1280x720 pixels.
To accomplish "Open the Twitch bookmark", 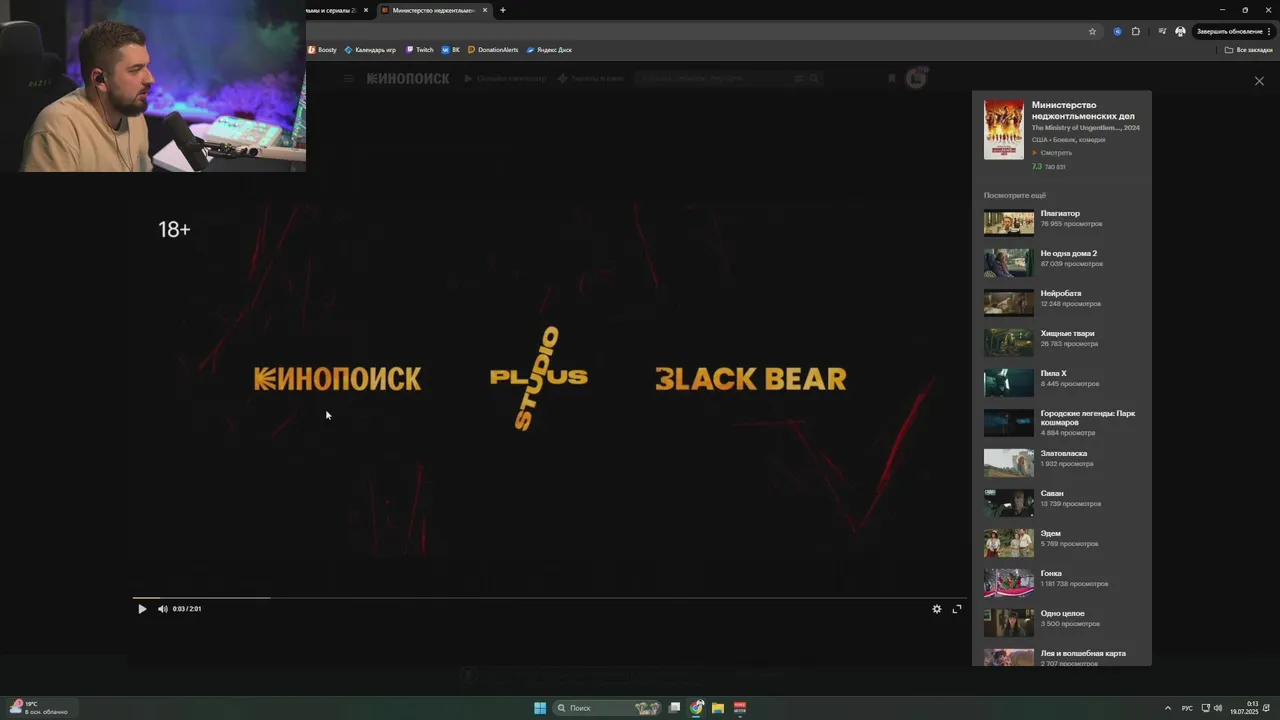I will click(x=420, y=49).
